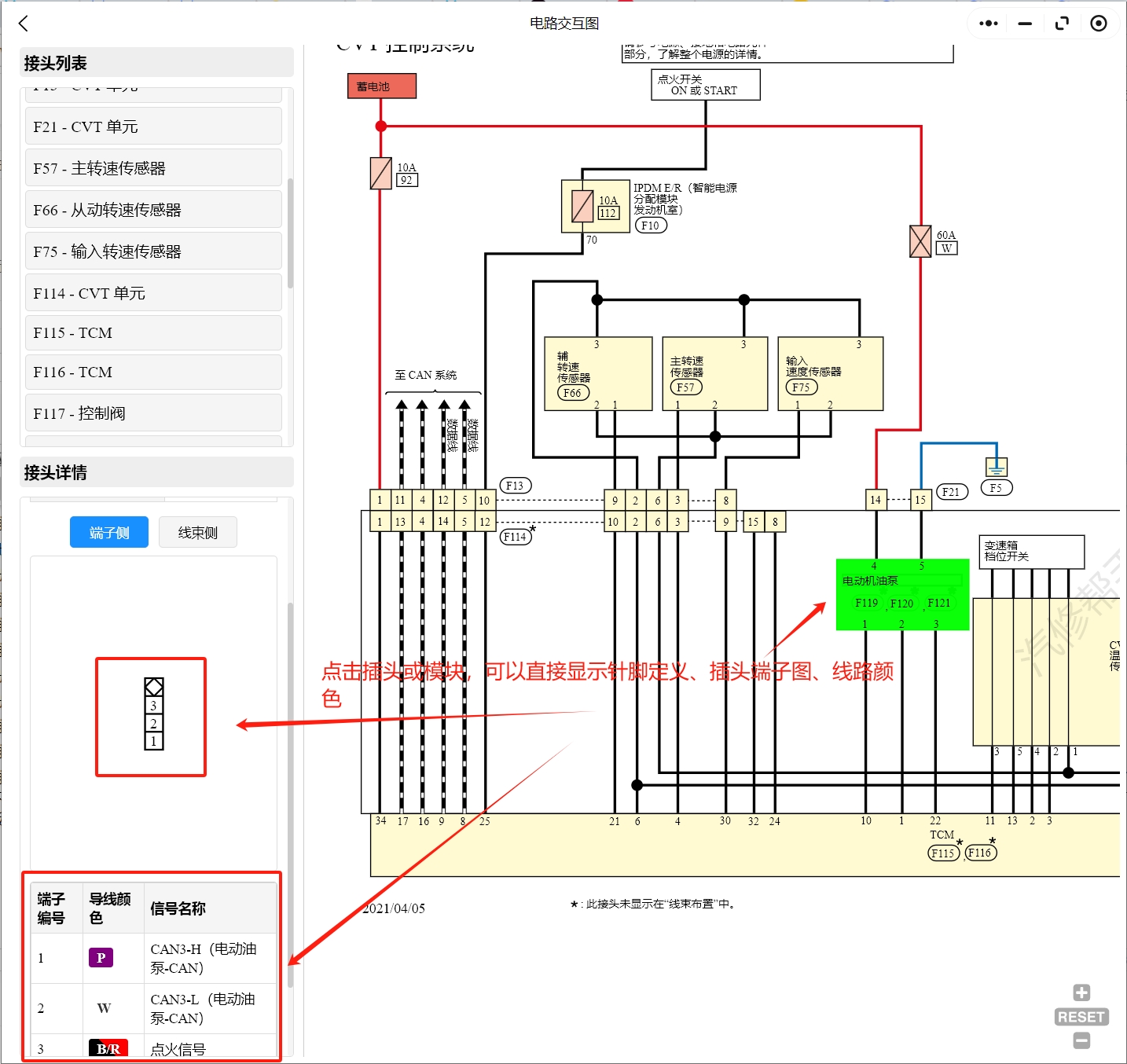The width and height of the screenshot is (1127, 1064).
Task: Click the back arrow icon
Action: point(24,24)
